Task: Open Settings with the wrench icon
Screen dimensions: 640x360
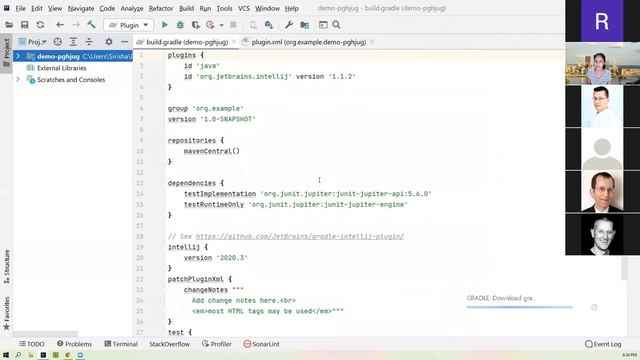Action: point(289,25)
